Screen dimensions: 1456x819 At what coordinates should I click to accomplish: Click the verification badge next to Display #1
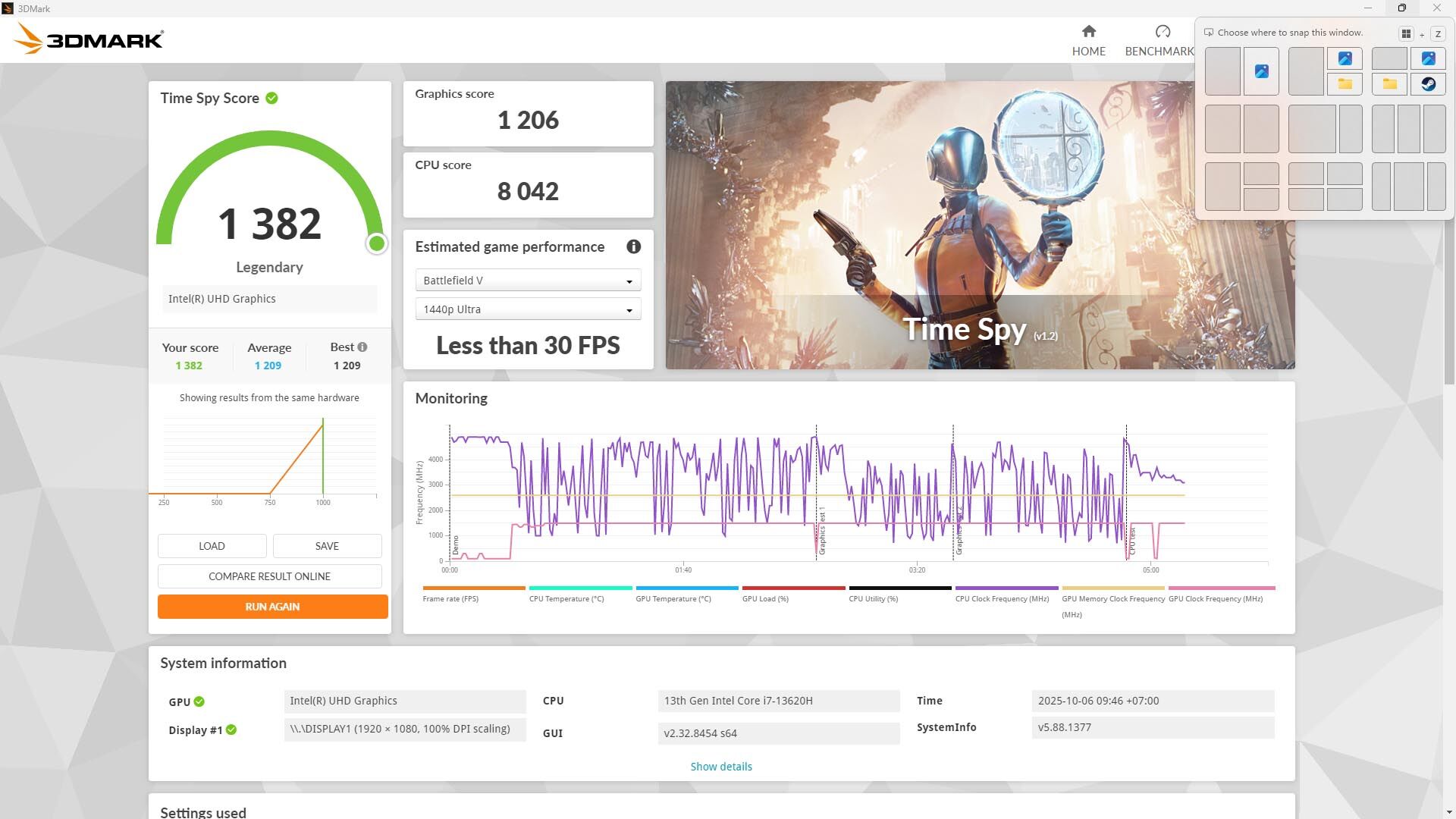pos(231,730)
